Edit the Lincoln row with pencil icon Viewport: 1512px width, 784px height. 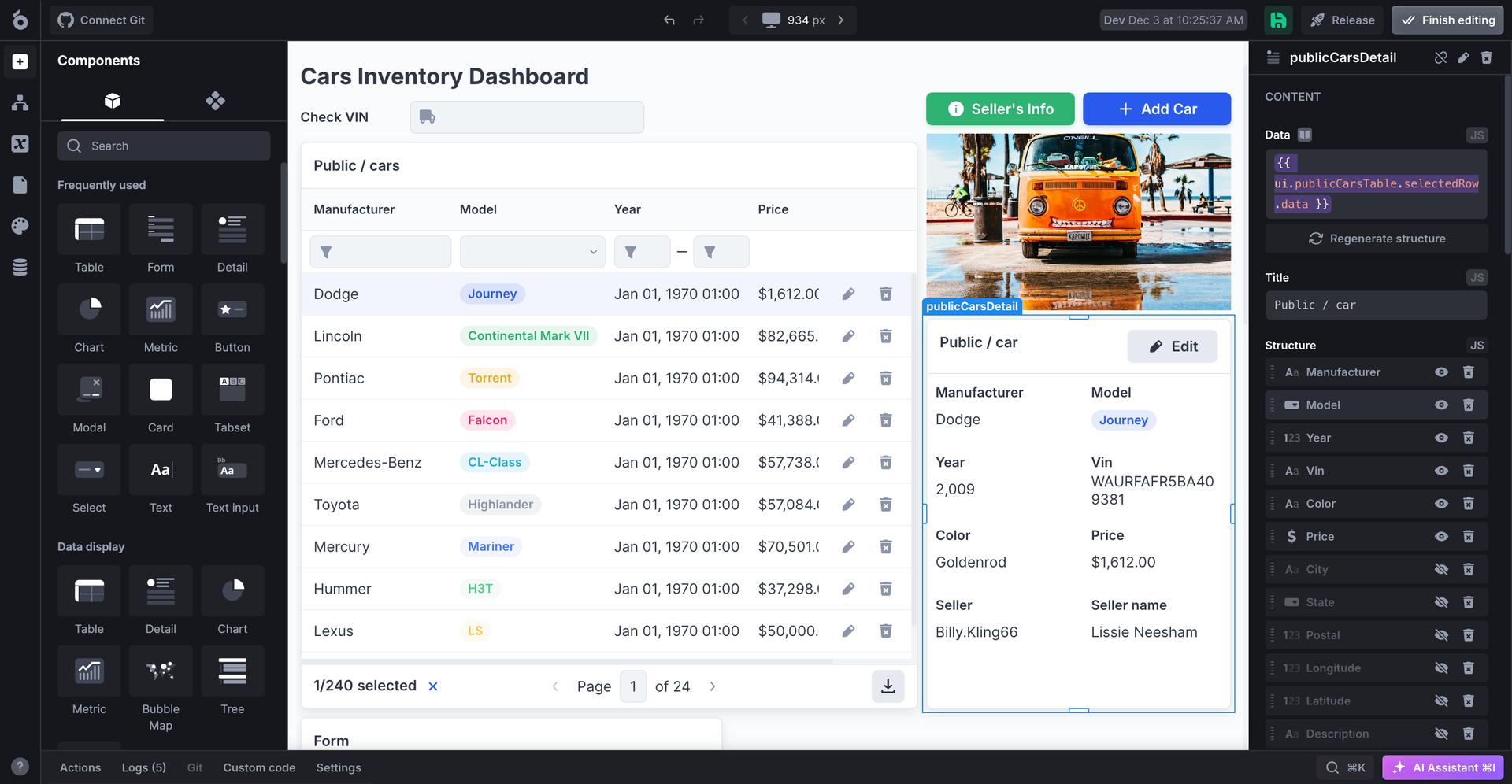pyautogui.click(x=848, y=336)
